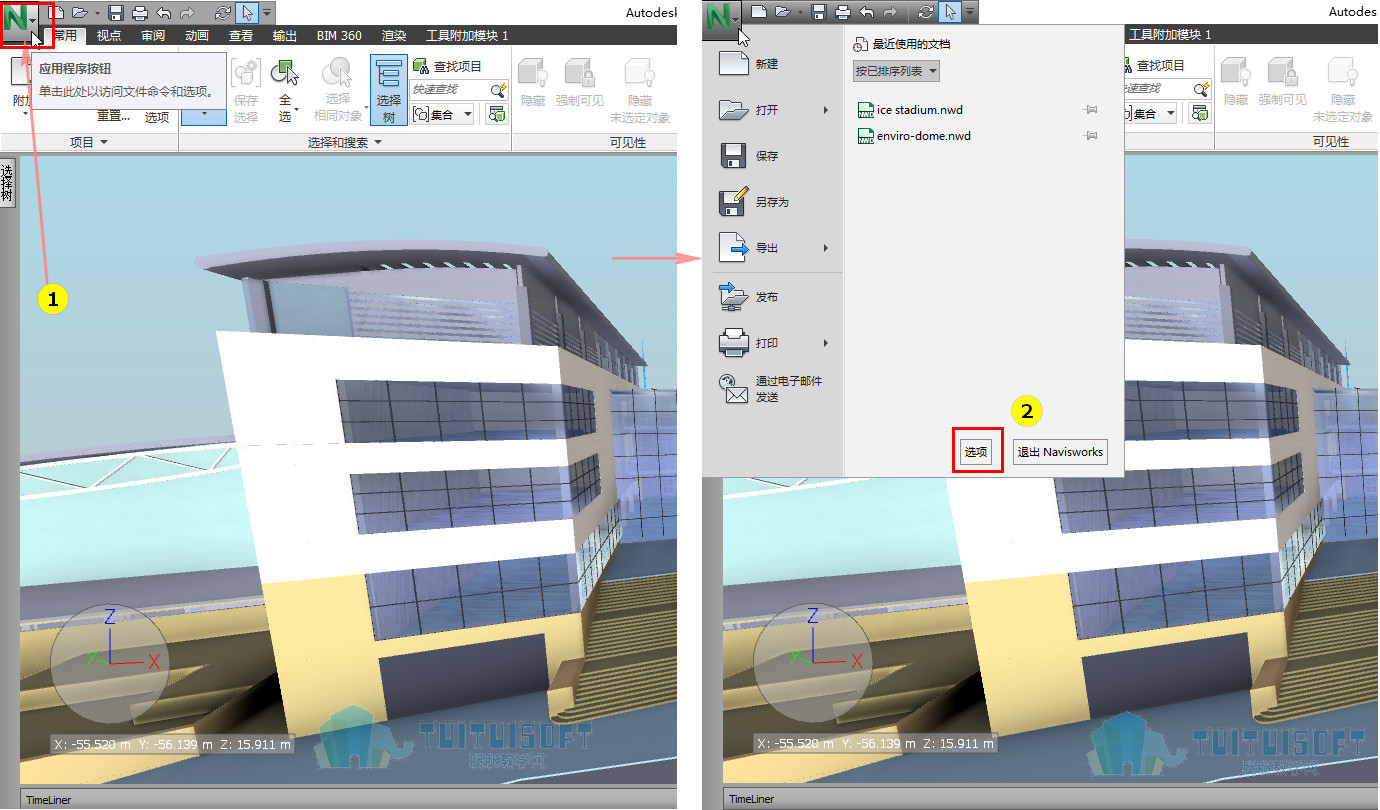The image size is (1380, 810).
Task: Open the 按已排序列表 sort dropdown
Action: (896, 71)
